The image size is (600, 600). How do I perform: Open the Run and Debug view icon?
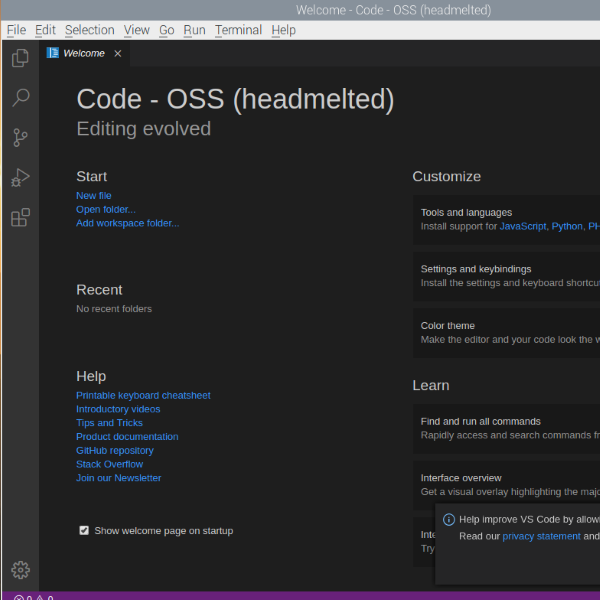(20, 178)
